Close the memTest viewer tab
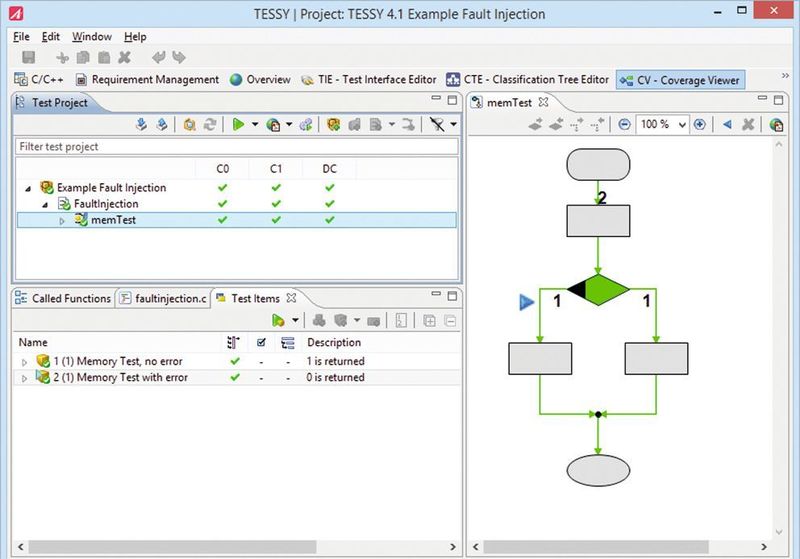 point(544,102)
